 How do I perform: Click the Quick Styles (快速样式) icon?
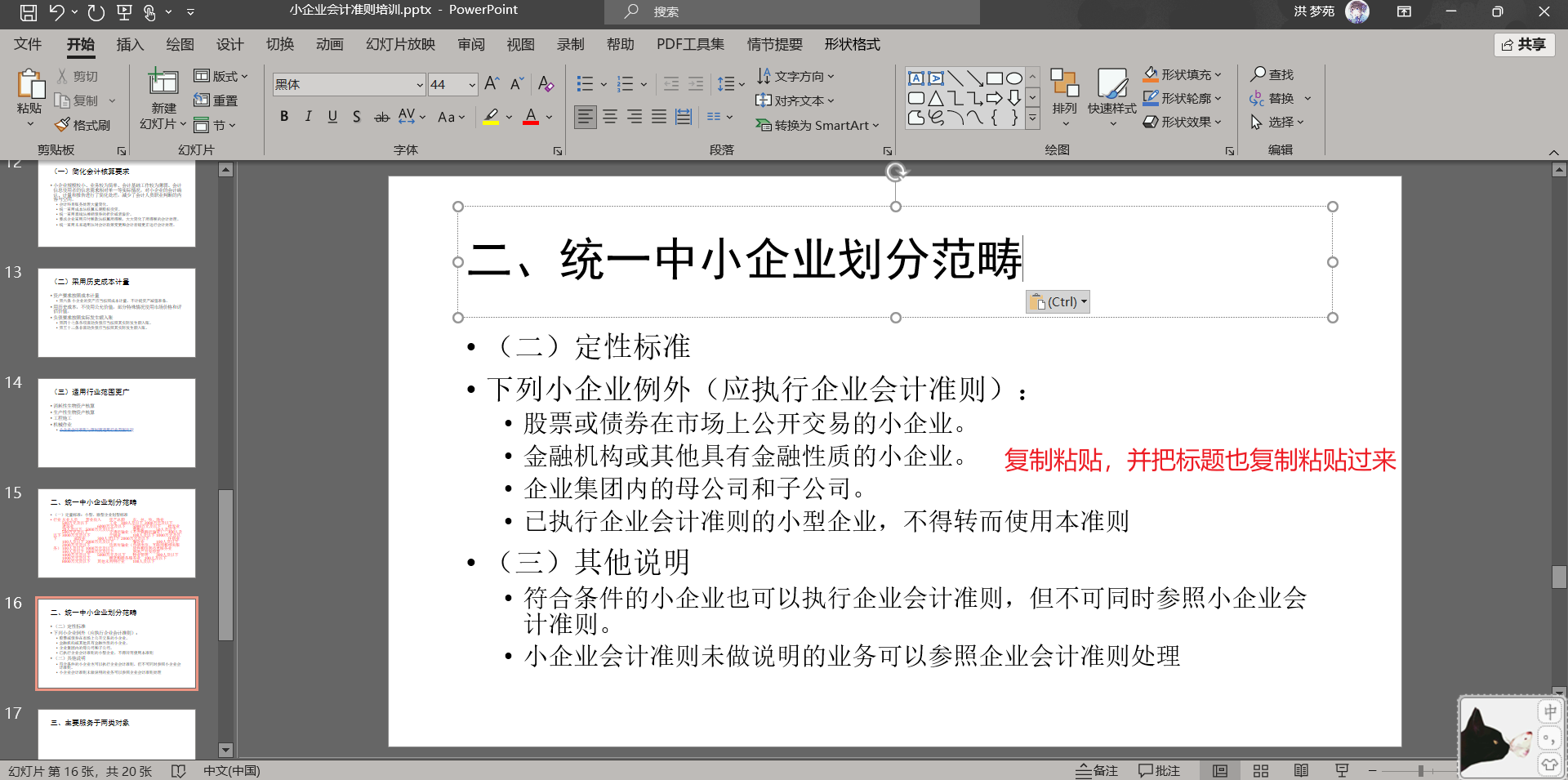pos(1112,83)
